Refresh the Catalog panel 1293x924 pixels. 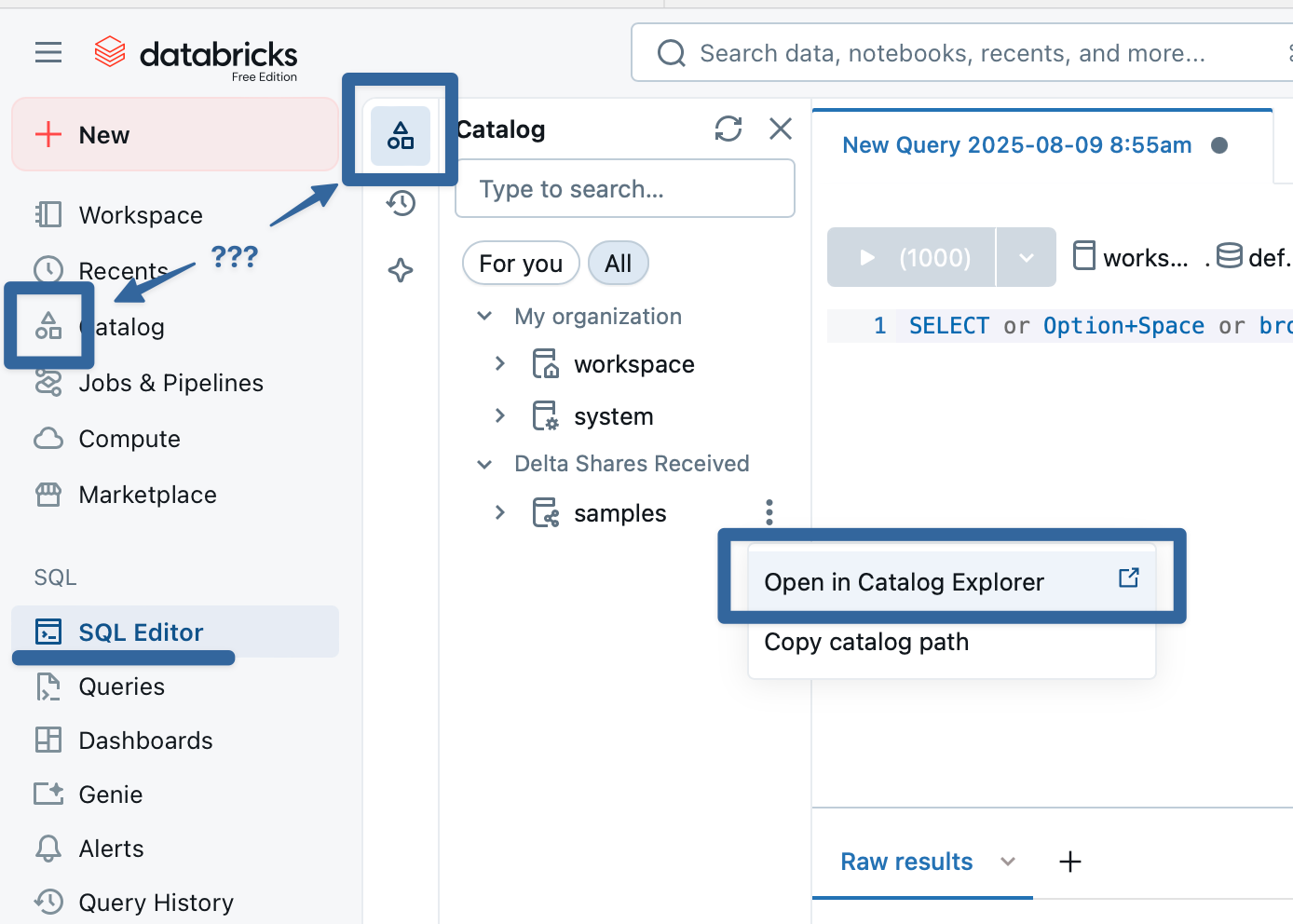point(728,129)
